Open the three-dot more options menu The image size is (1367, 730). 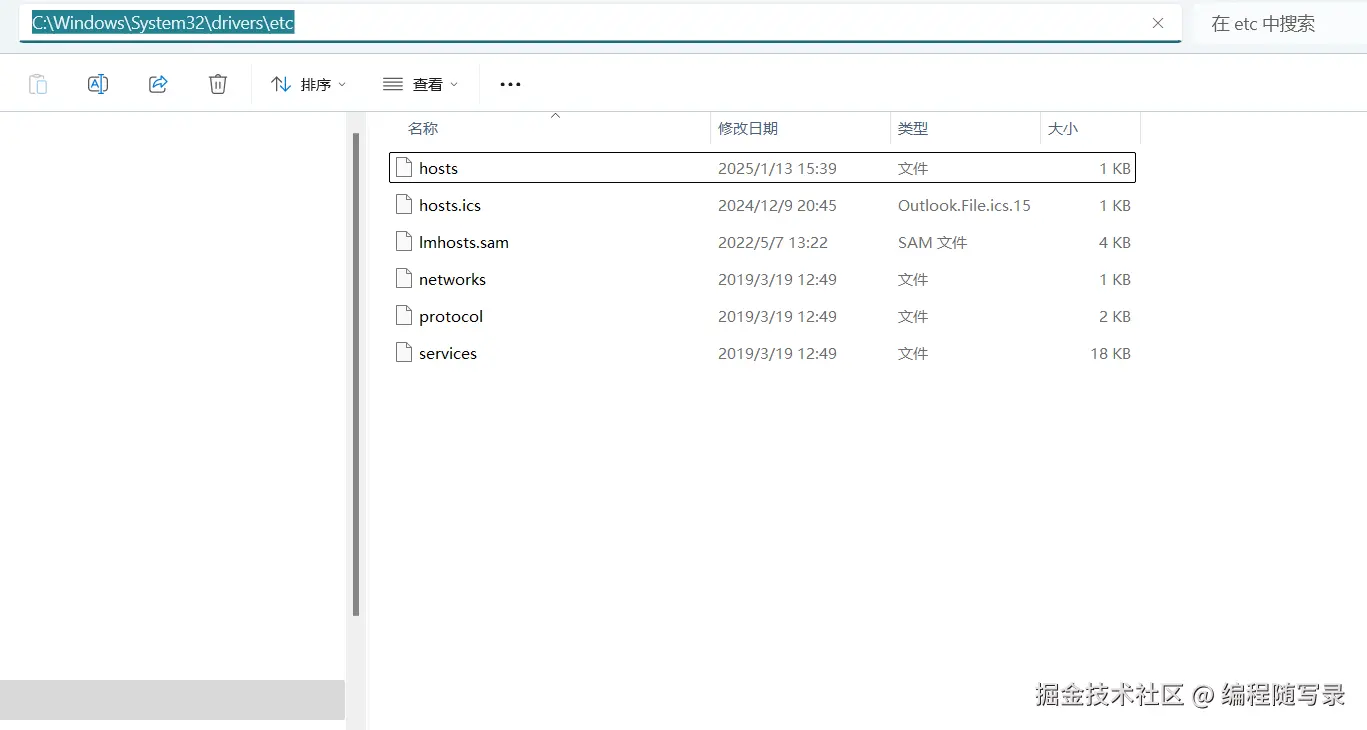[510, 84]
